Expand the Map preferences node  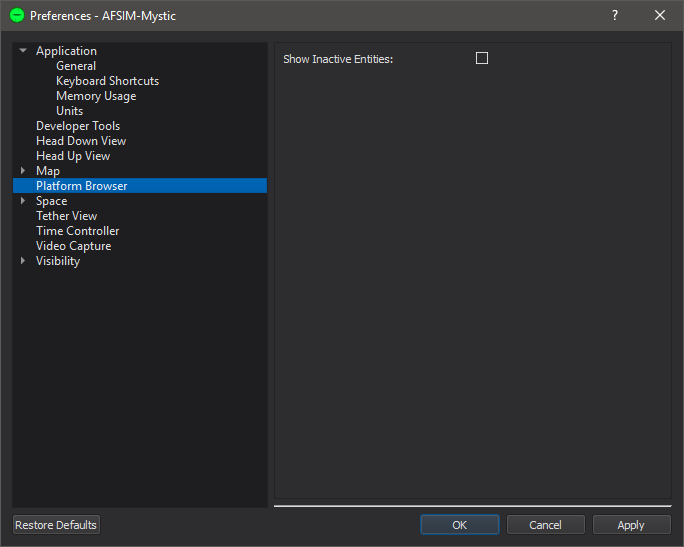click(x=23, y=171)
